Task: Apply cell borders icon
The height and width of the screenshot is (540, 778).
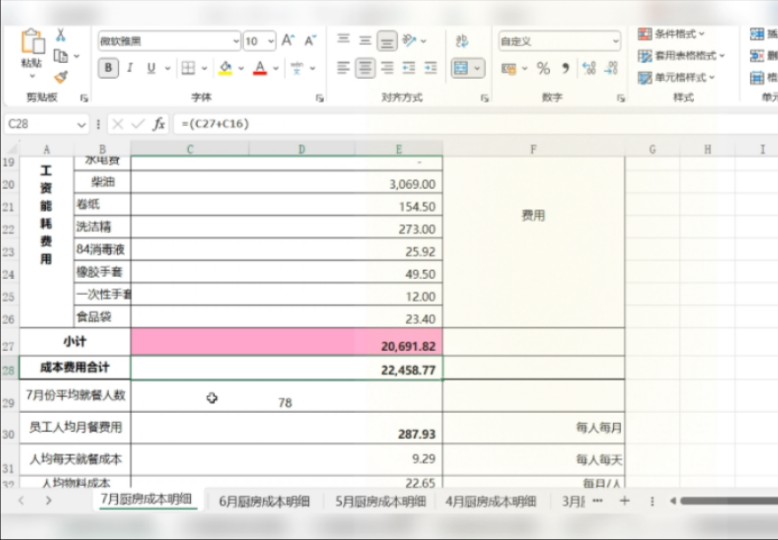Action: point(188,68)
